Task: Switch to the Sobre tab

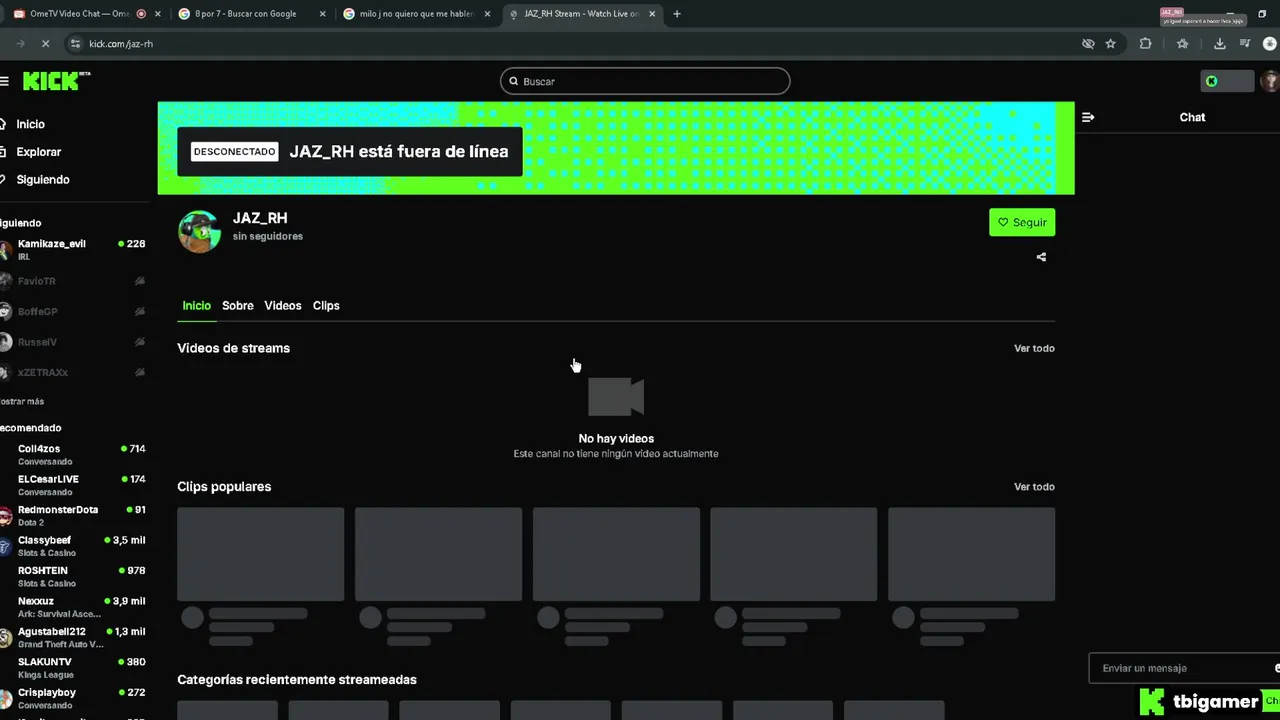Action: [x=237, y=306]
